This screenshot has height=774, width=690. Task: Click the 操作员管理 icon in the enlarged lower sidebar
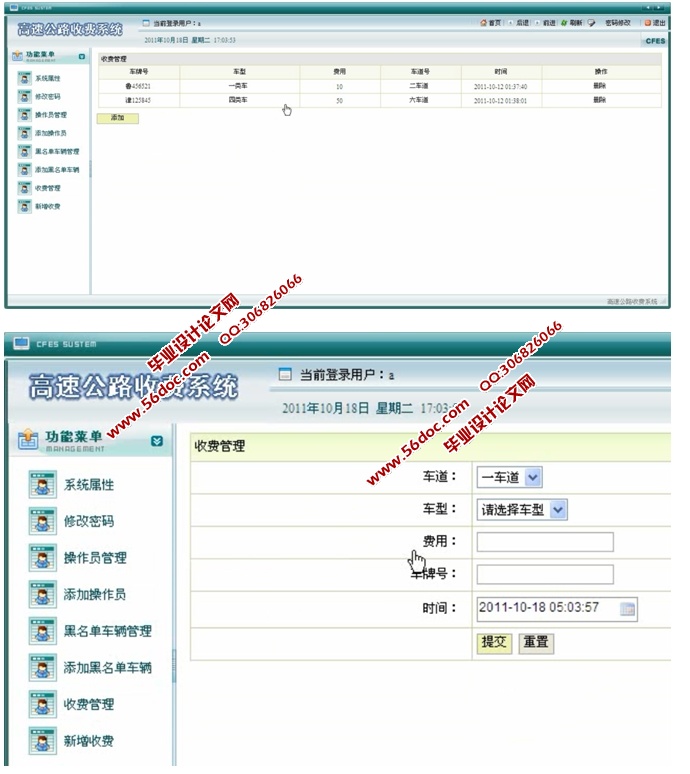point(42,558)
